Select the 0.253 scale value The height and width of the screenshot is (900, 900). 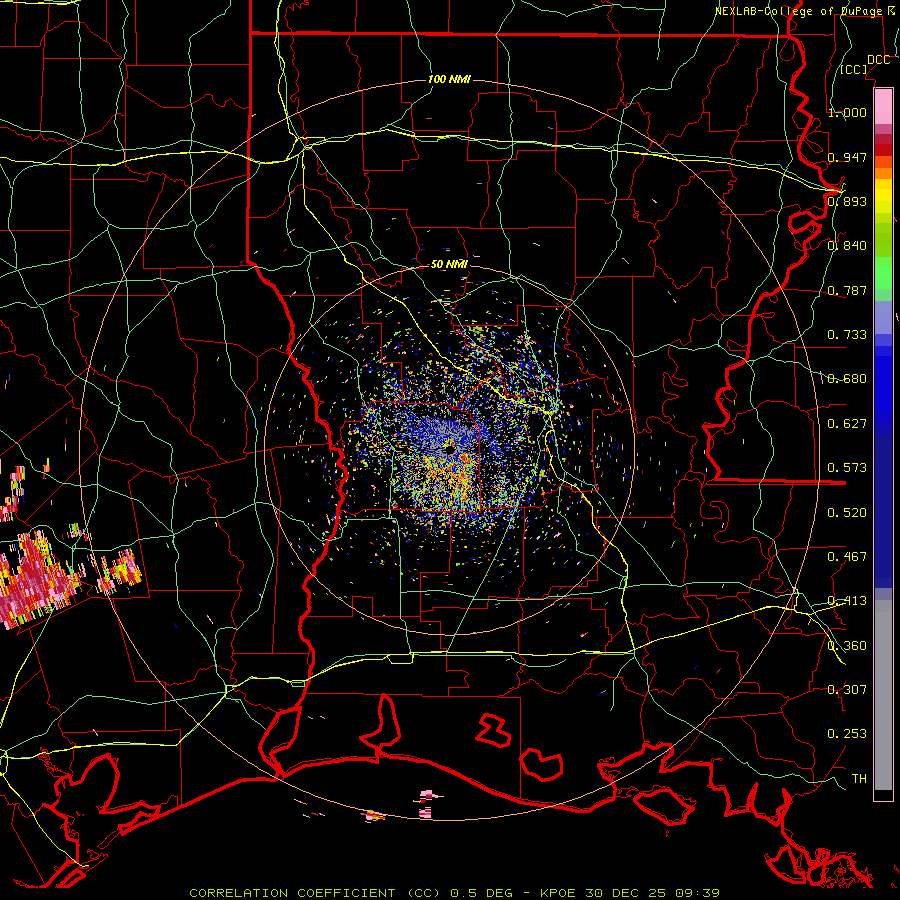[x=847, y=734]
